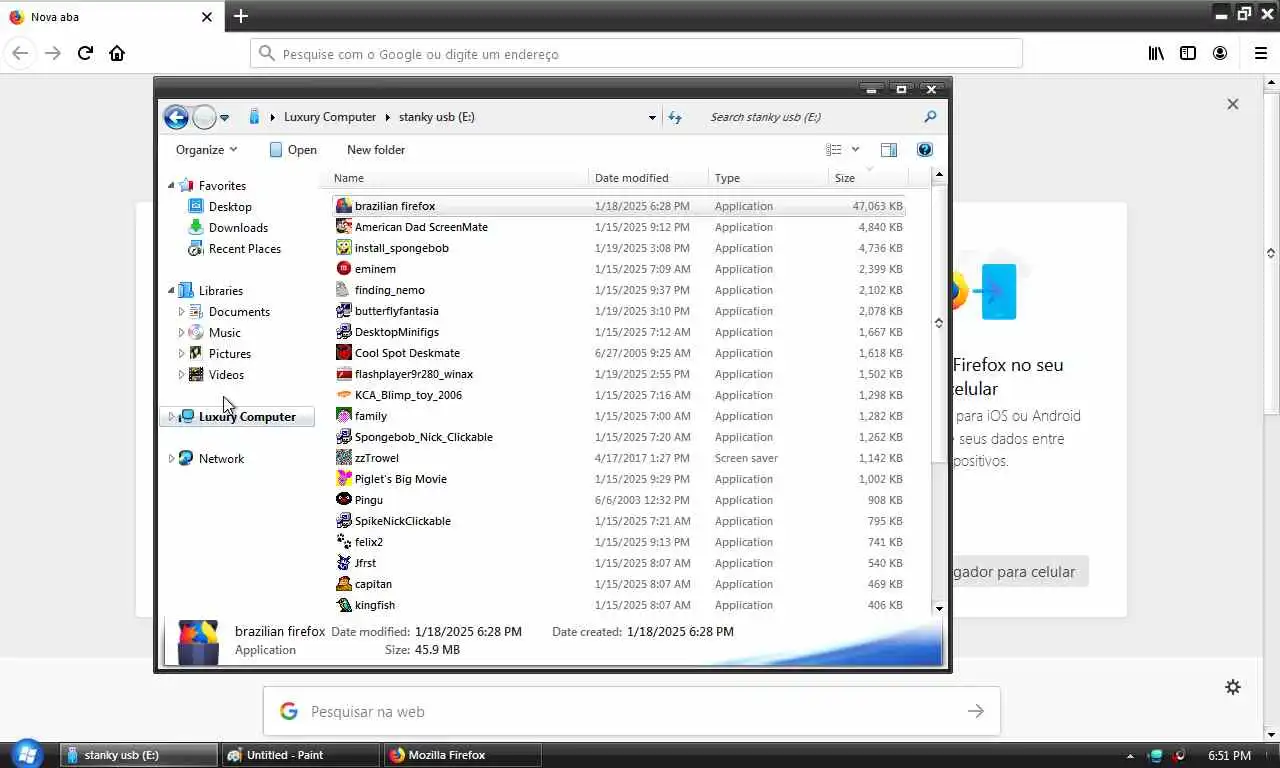Select Spongebob_Nick_Clickable icon

coord(344,437)
